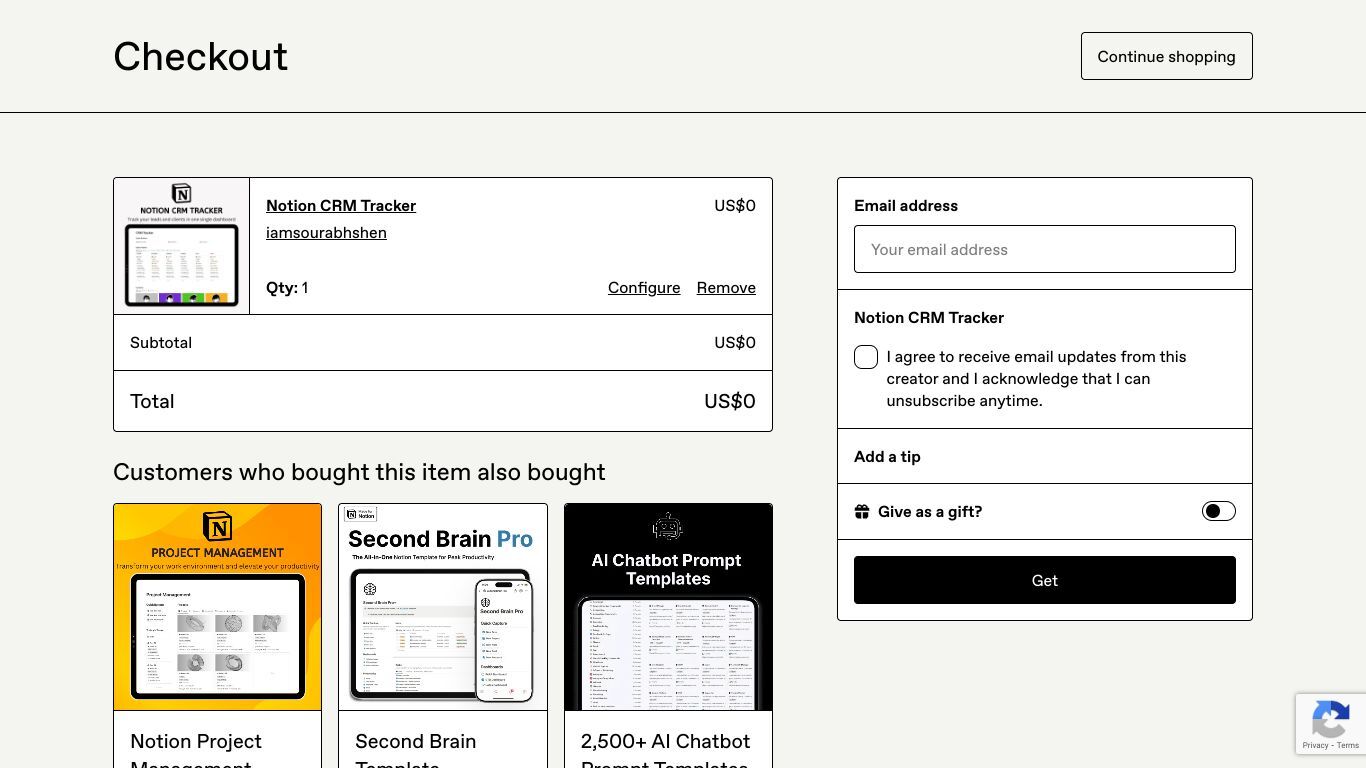Remove Notion CRM Tracker from cart

[726, 288]
